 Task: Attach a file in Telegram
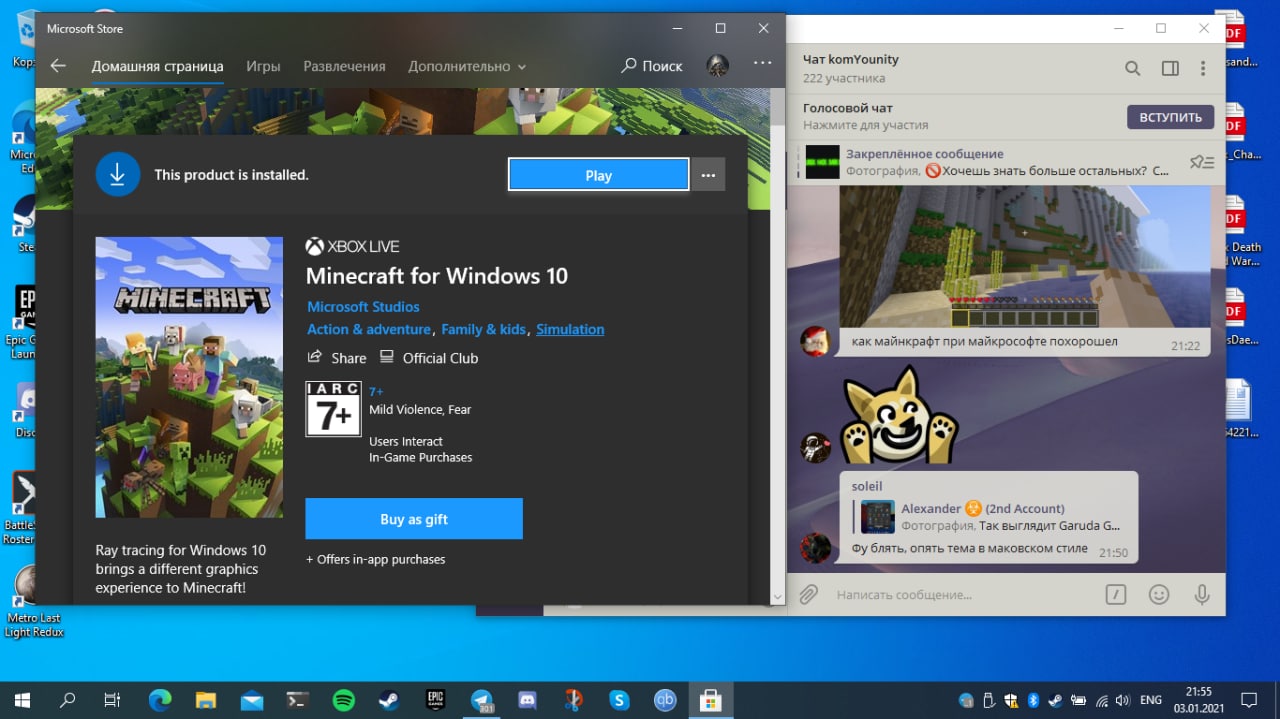[808, 594]
